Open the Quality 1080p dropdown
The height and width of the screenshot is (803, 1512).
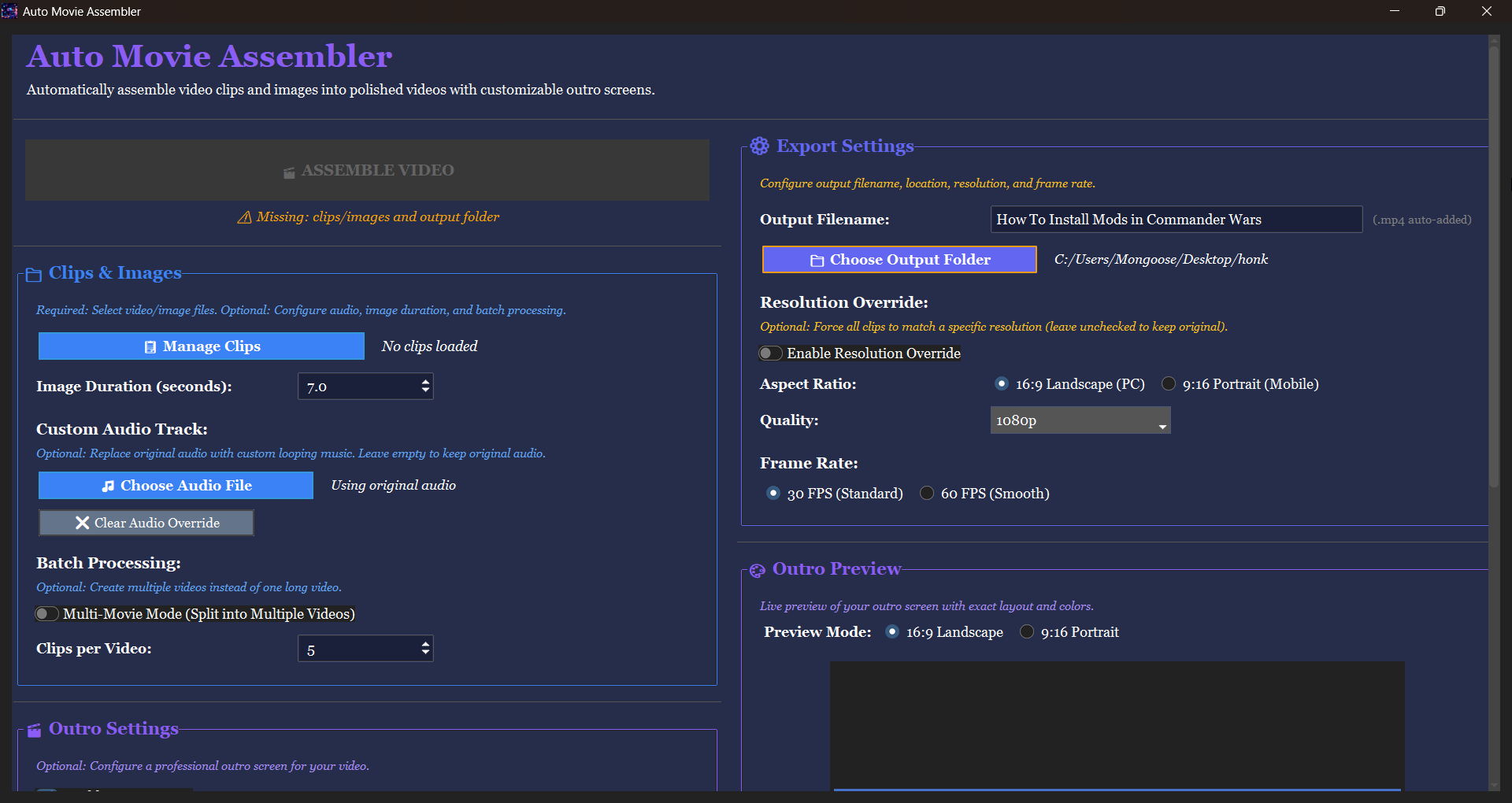click(1080, 420)
